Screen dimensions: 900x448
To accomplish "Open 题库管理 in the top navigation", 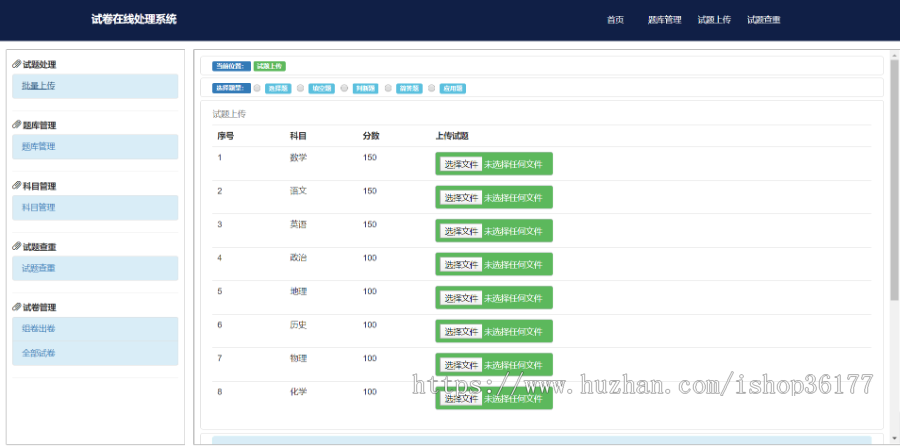I will [x=665, y=20].
